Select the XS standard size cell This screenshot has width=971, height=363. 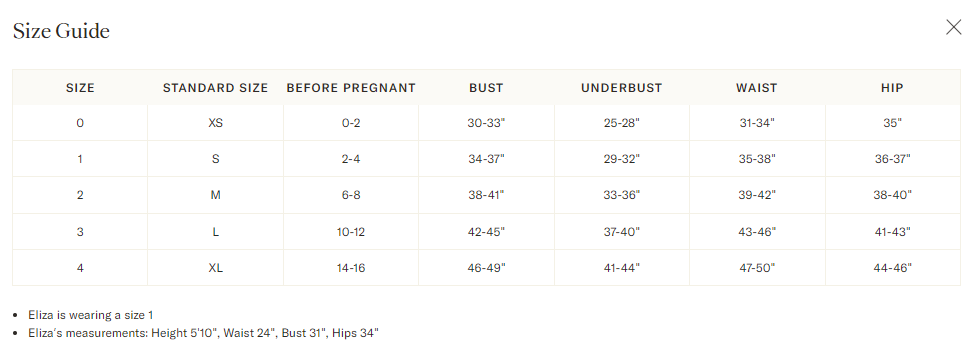click(x=216, y=123)
